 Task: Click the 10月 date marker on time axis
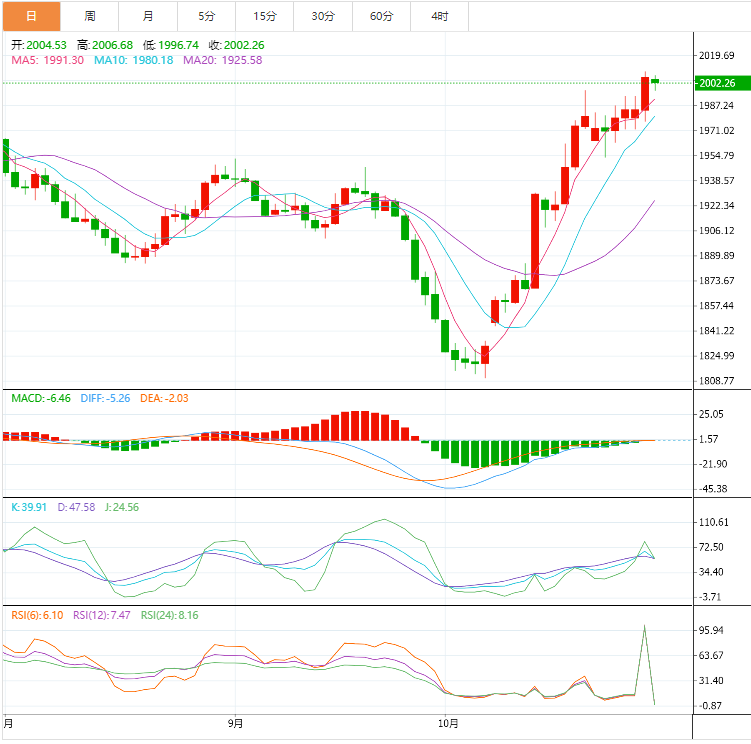[448, 723]
